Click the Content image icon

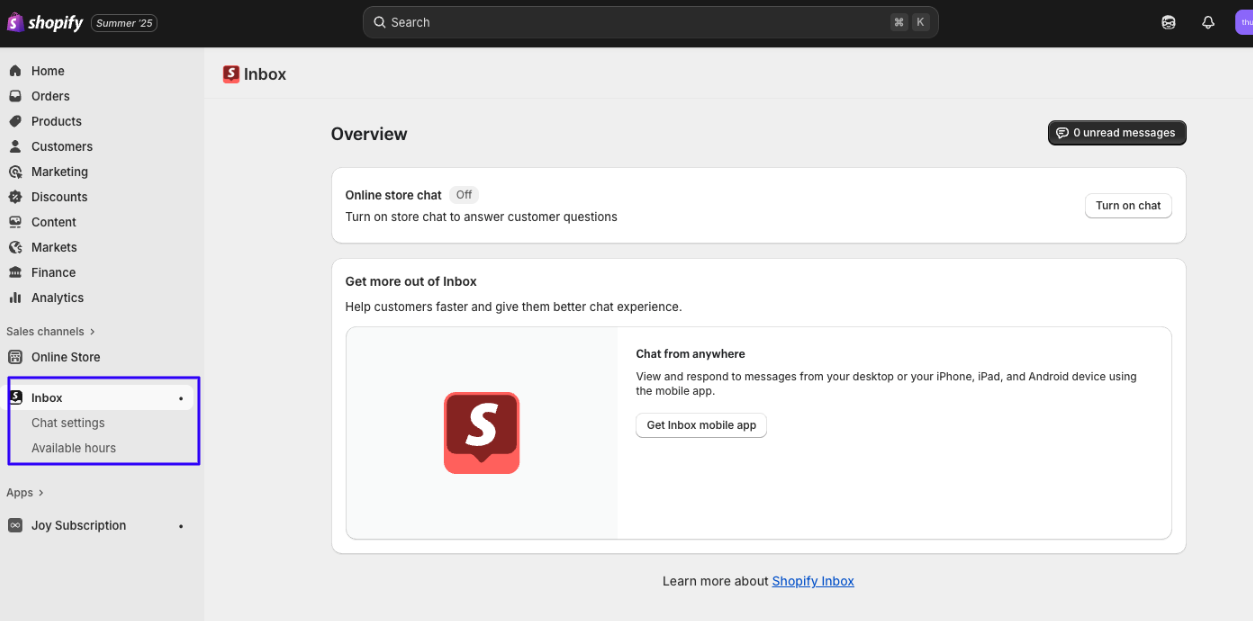[15, 222]
